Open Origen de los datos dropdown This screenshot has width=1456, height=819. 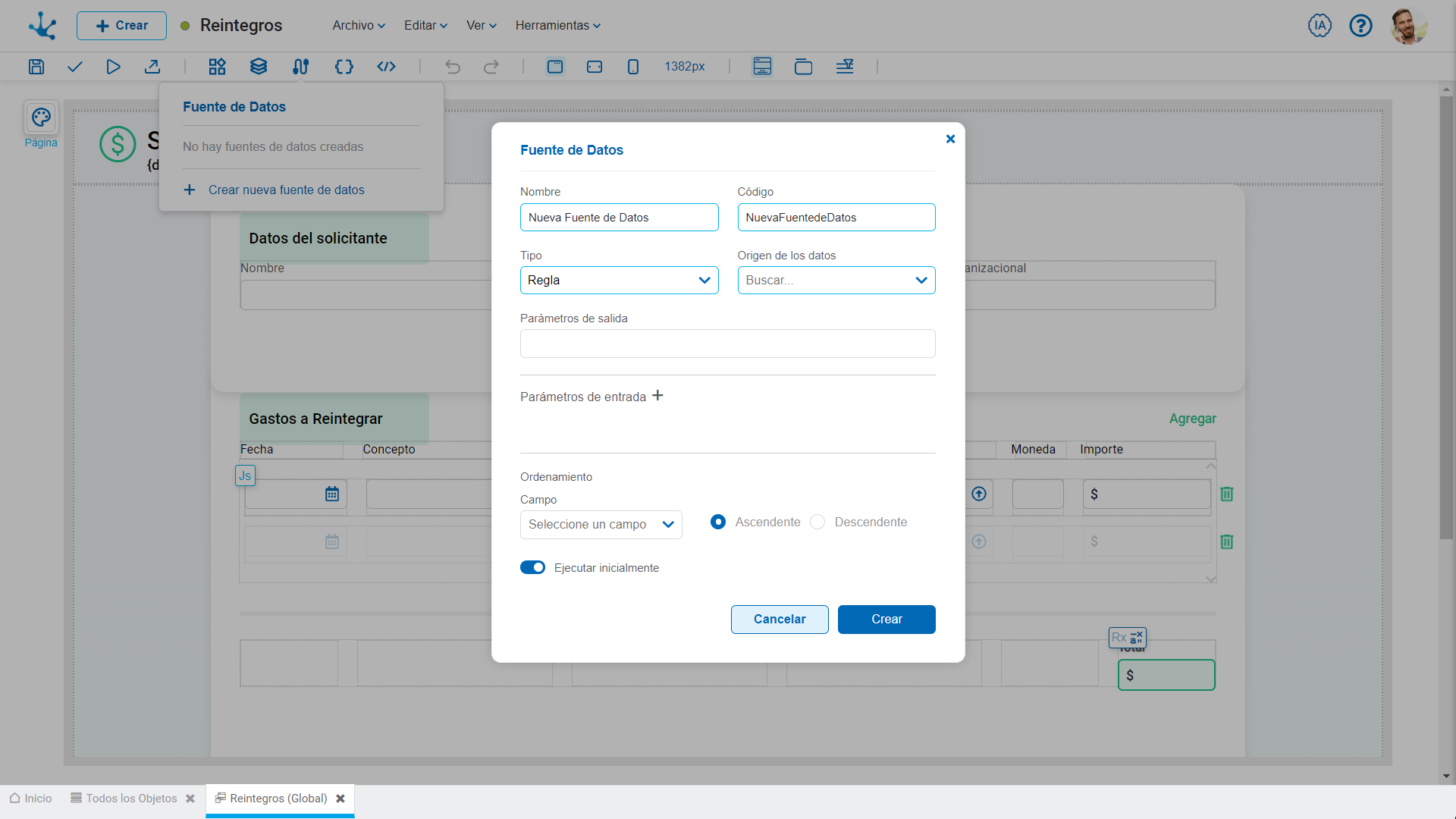[x=836, y=281]
